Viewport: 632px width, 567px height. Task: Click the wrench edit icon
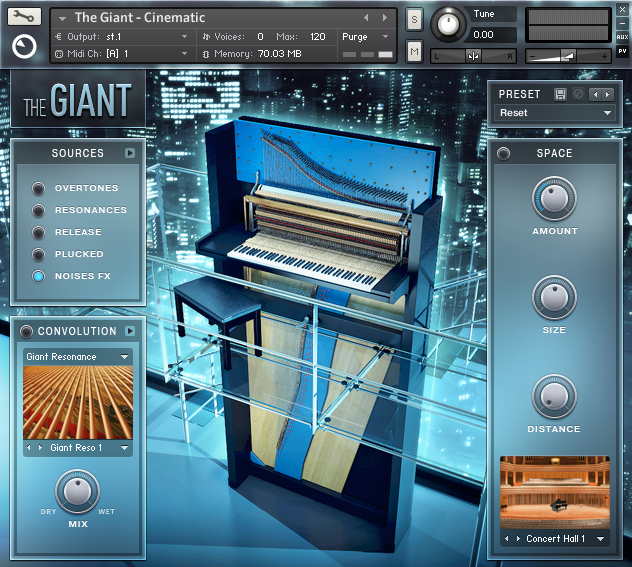(x=24, y=16)
